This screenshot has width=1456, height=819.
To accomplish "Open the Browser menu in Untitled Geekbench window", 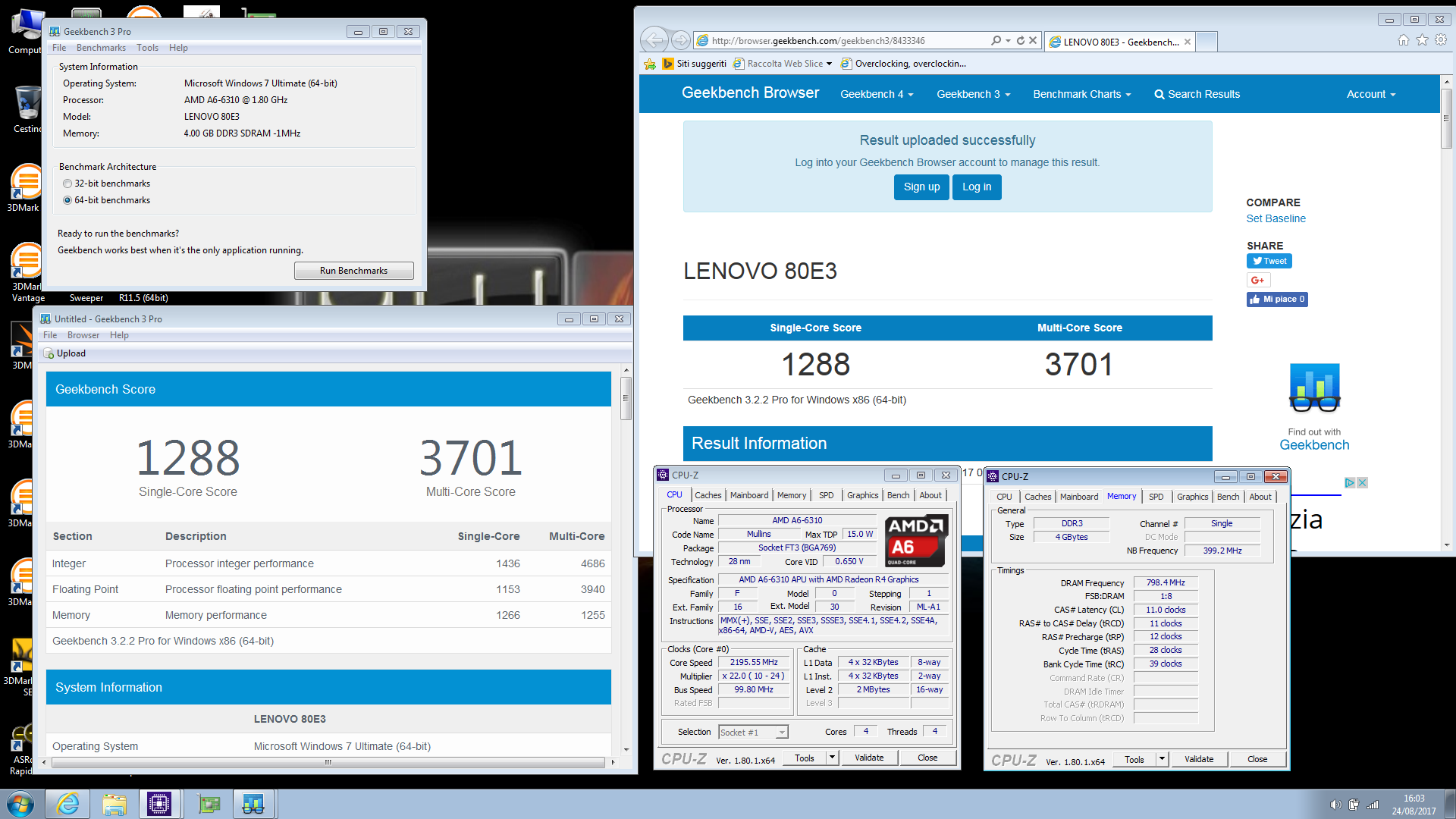I will click(83, 335).
